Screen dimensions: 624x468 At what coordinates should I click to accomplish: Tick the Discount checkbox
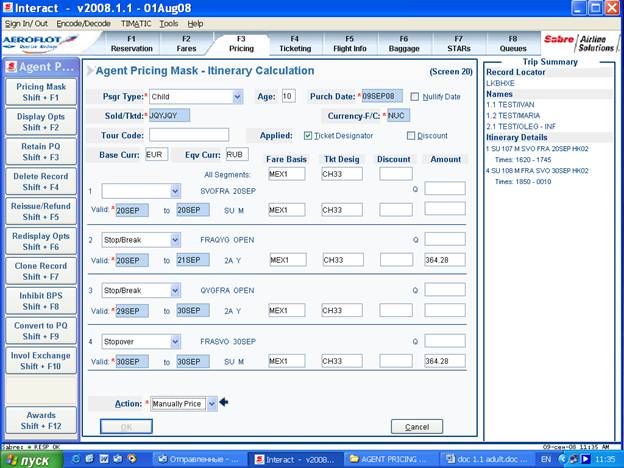[411, 136]
